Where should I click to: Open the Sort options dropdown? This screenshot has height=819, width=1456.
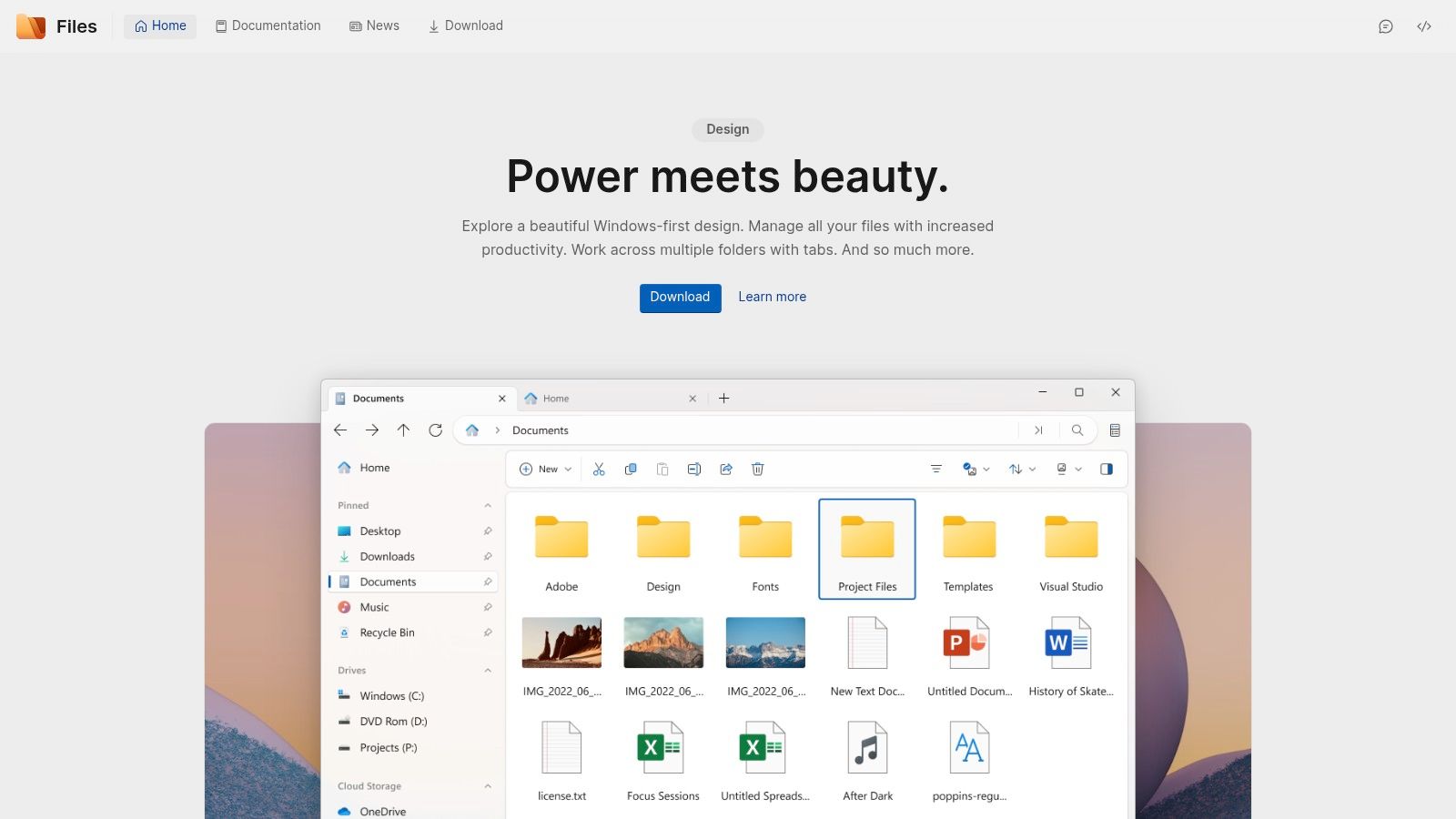(1020, 469)
